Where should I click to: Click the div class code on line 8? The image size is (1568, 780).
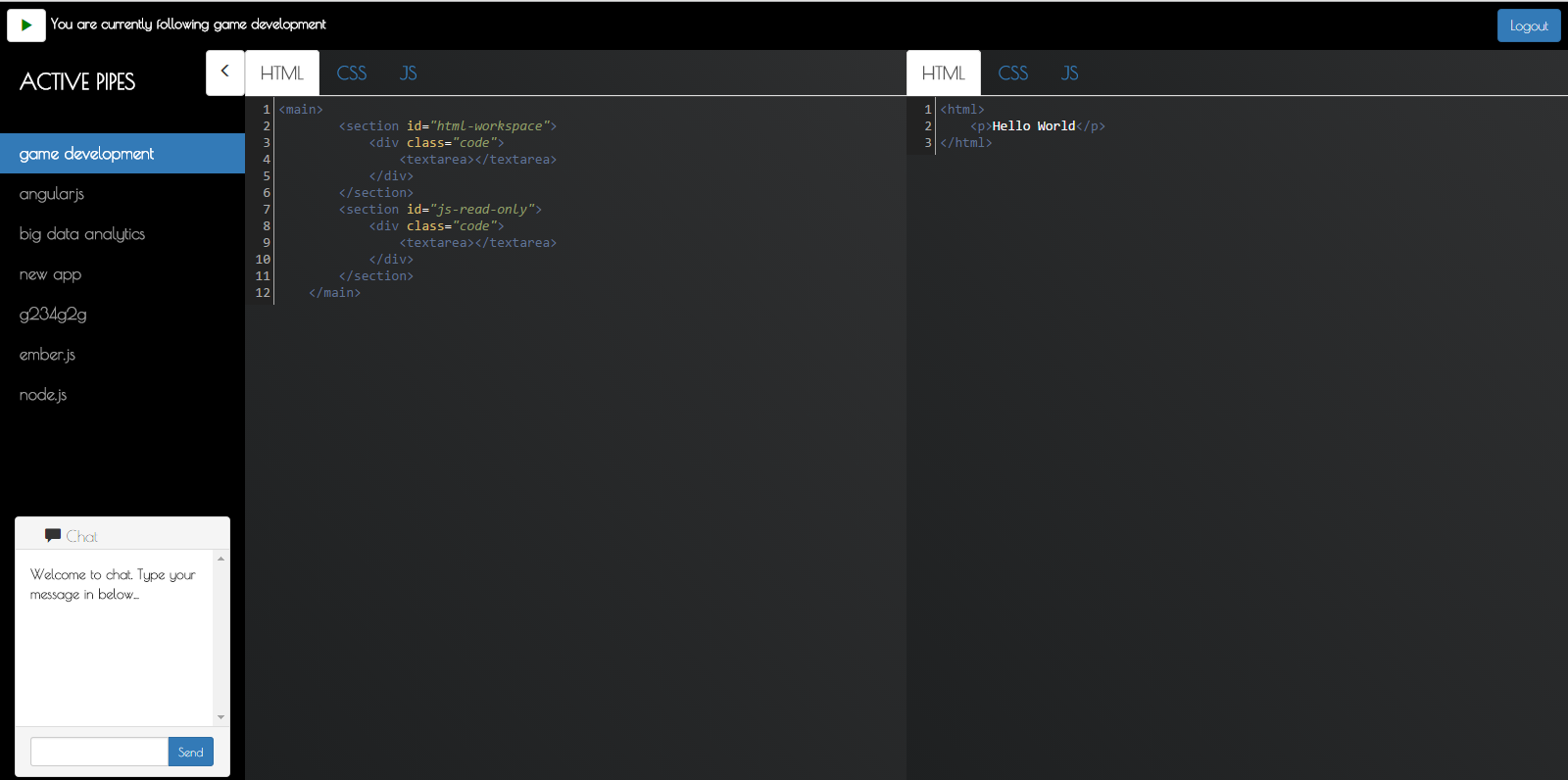click(x=436, y=226)
